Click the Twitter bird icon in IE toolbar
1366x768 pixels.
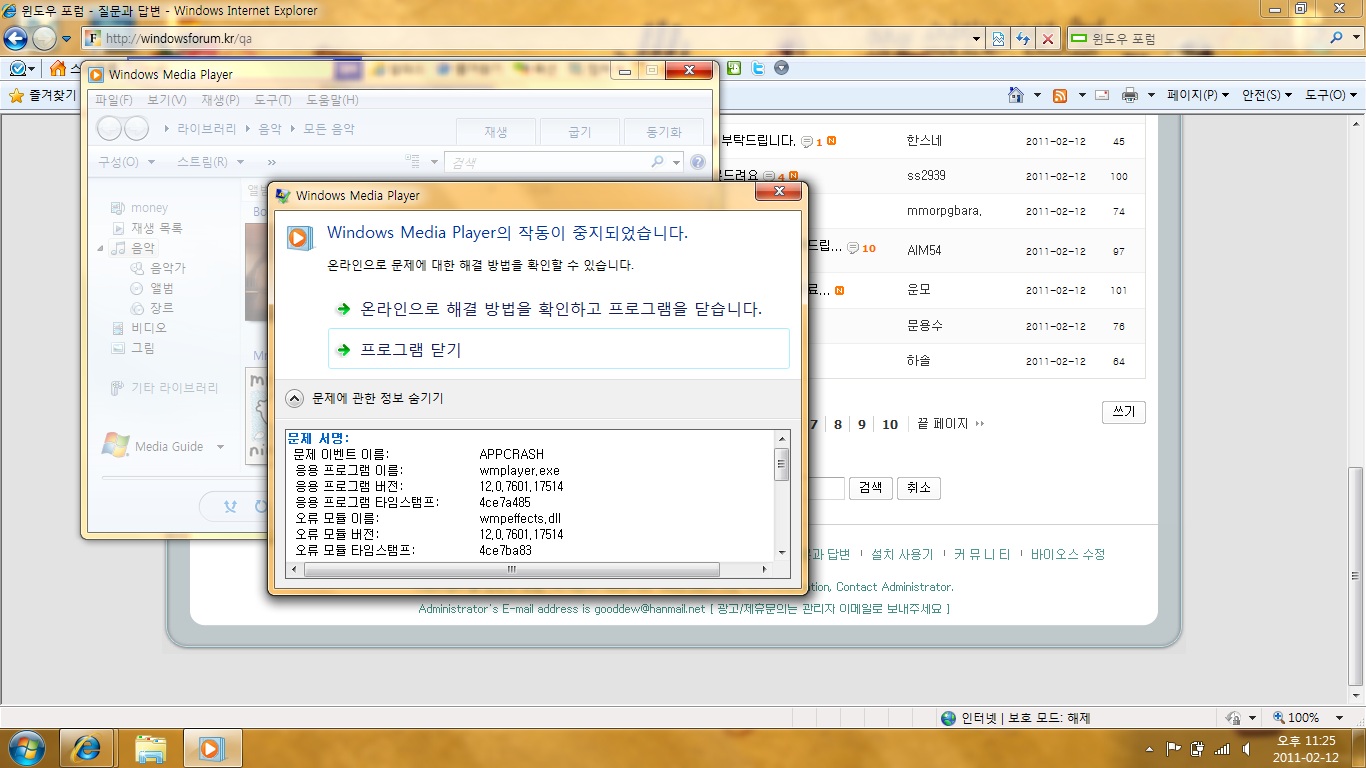point(758,68)
